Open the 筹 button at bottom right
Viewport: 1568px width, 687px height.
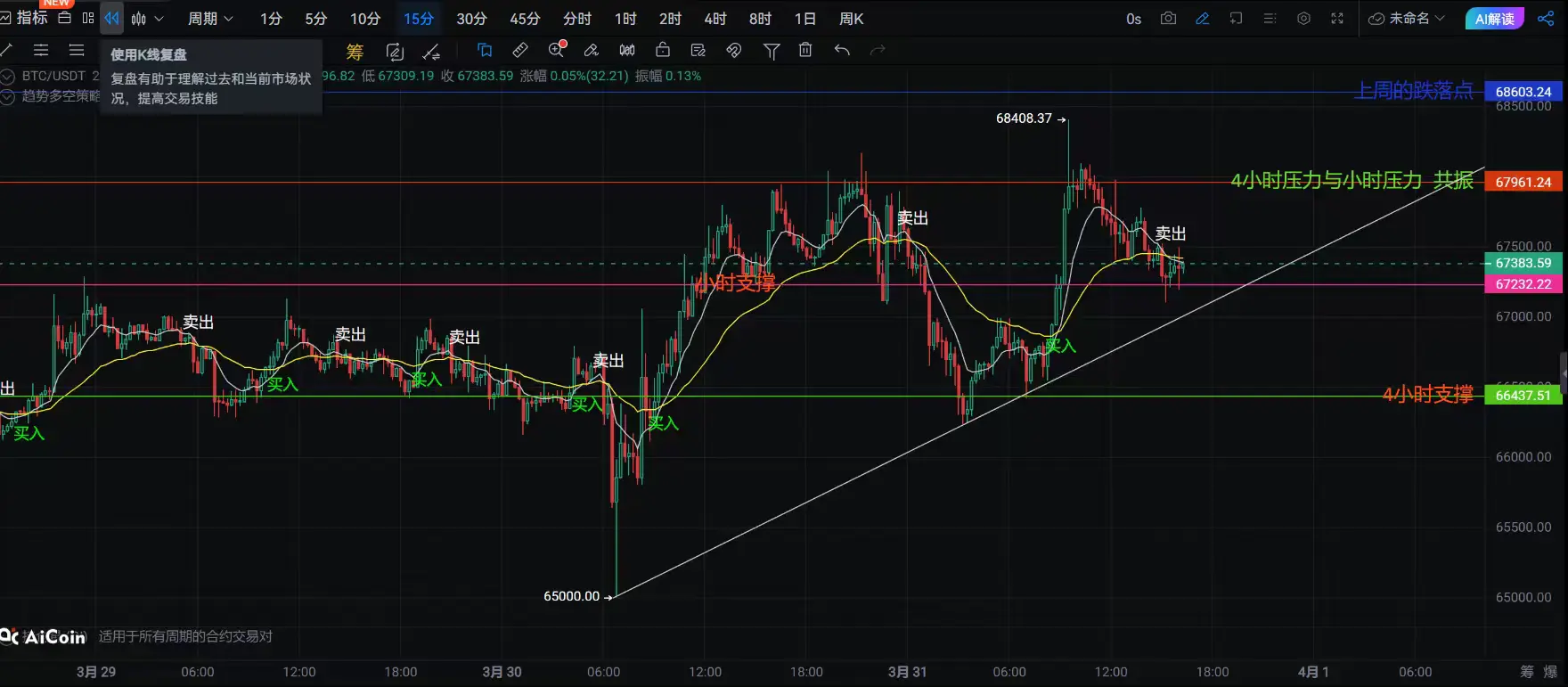[x=1527, y=672]
